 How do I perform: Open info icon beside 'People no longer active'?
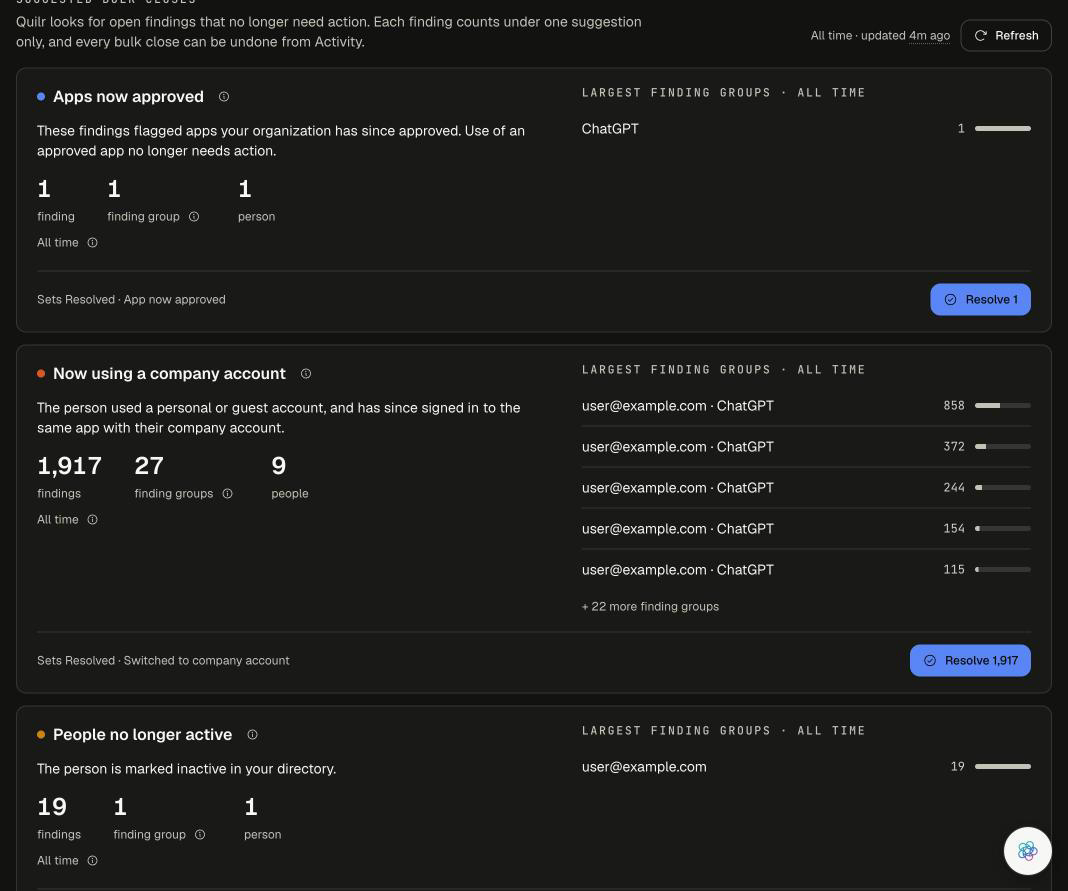tap(252, 735)
